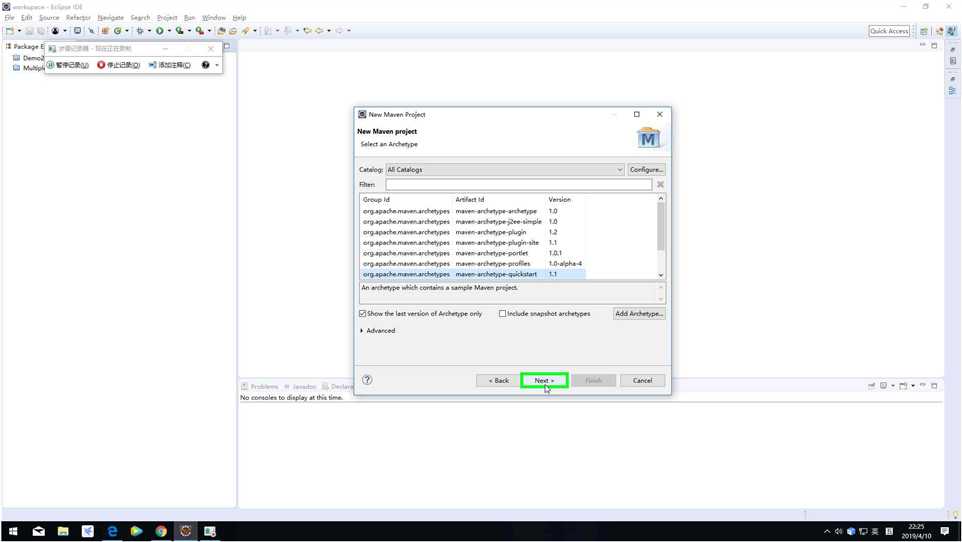Click the archetype list vertical scrollbar
This screenshot has width=962, height=542.
(x=661, y=237)
